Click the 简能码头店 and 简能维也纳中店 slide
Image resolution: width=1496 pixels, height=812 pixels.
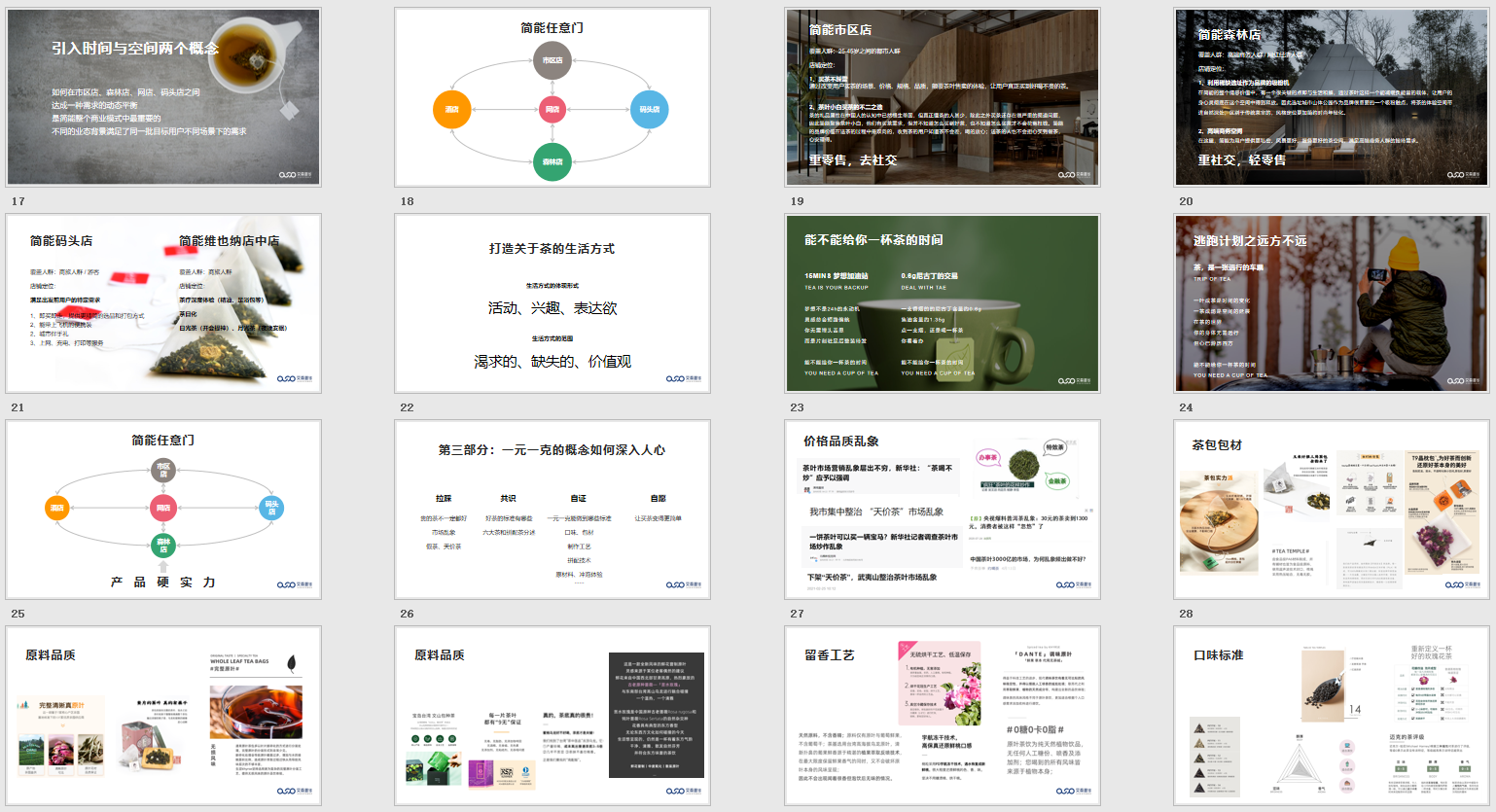pos(163,303)
